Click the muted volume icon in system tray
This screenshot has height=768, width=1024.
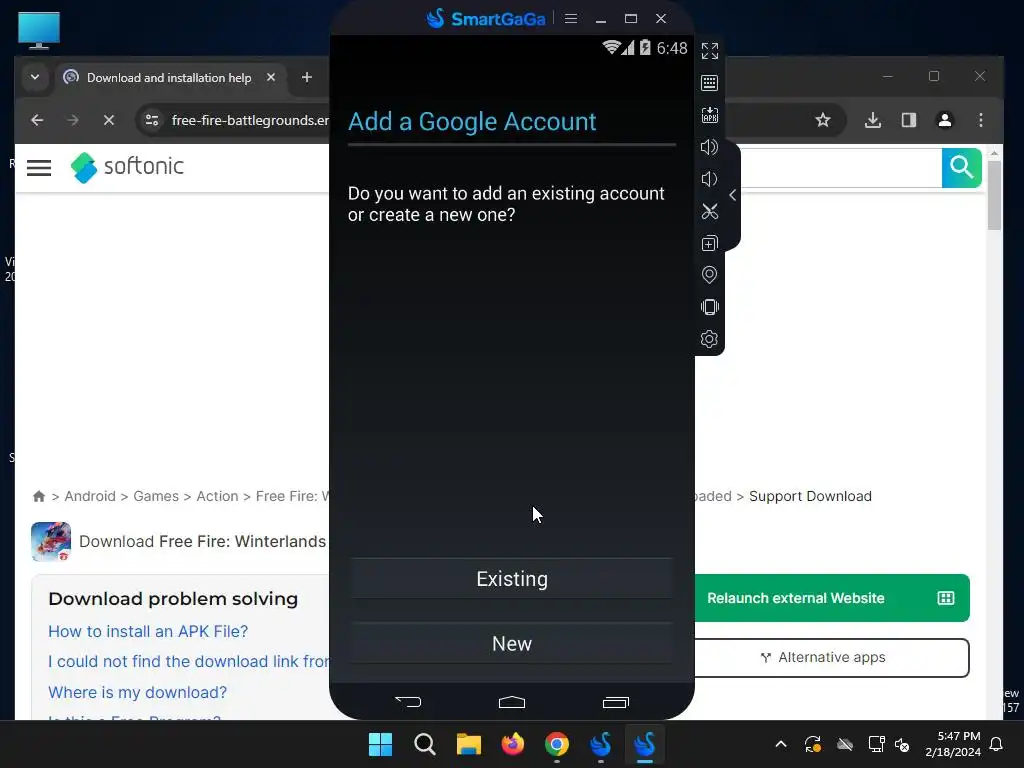pyautogui.click(x=903, y=744)
